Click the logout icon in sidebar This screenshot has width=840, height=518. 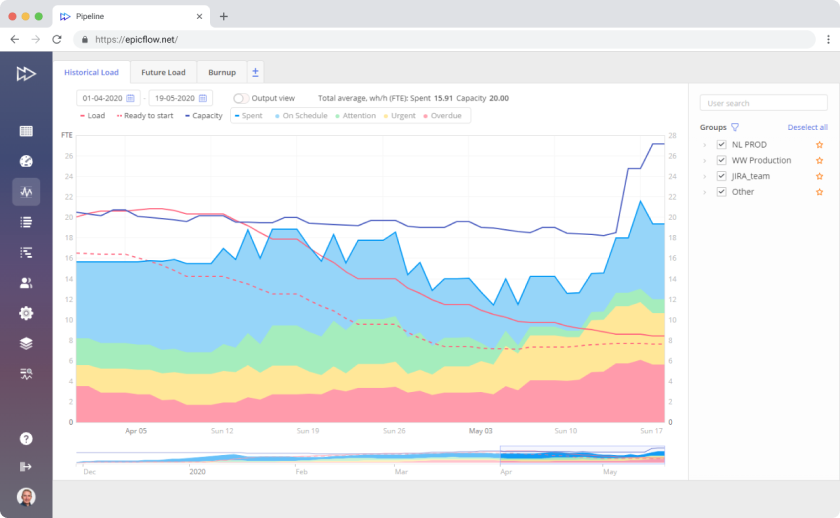[x=26, y=466]
